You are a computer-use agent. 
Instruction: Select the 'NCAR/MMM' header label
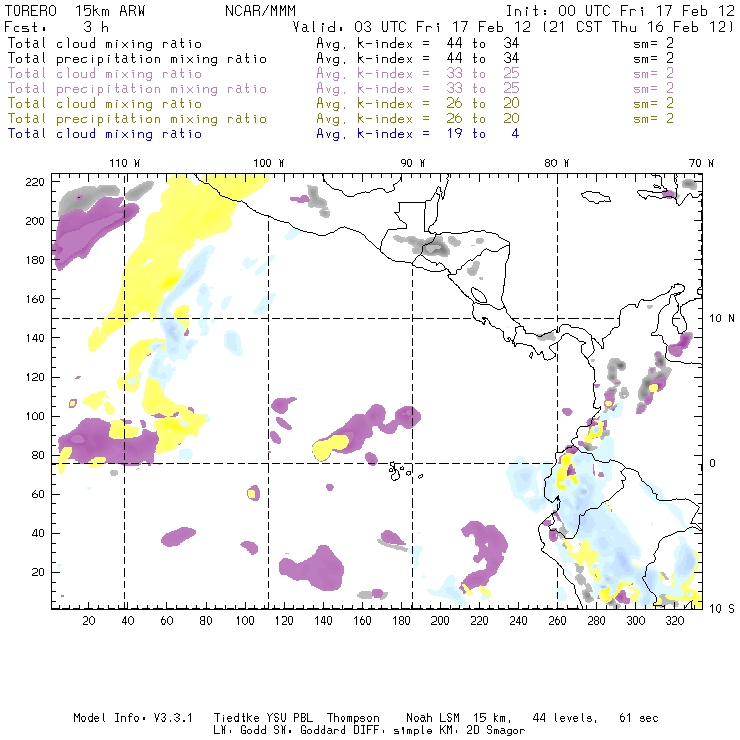tap(260, 11)
